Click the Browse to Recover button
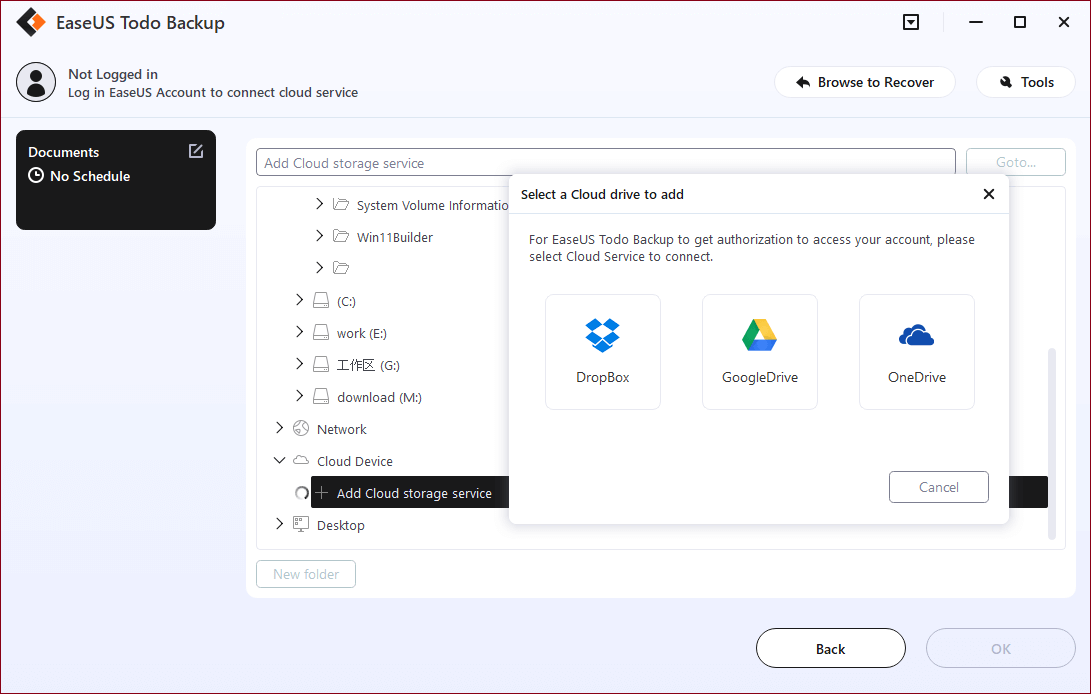This screenshot has width=1091, height=694. tap(864, 82)
